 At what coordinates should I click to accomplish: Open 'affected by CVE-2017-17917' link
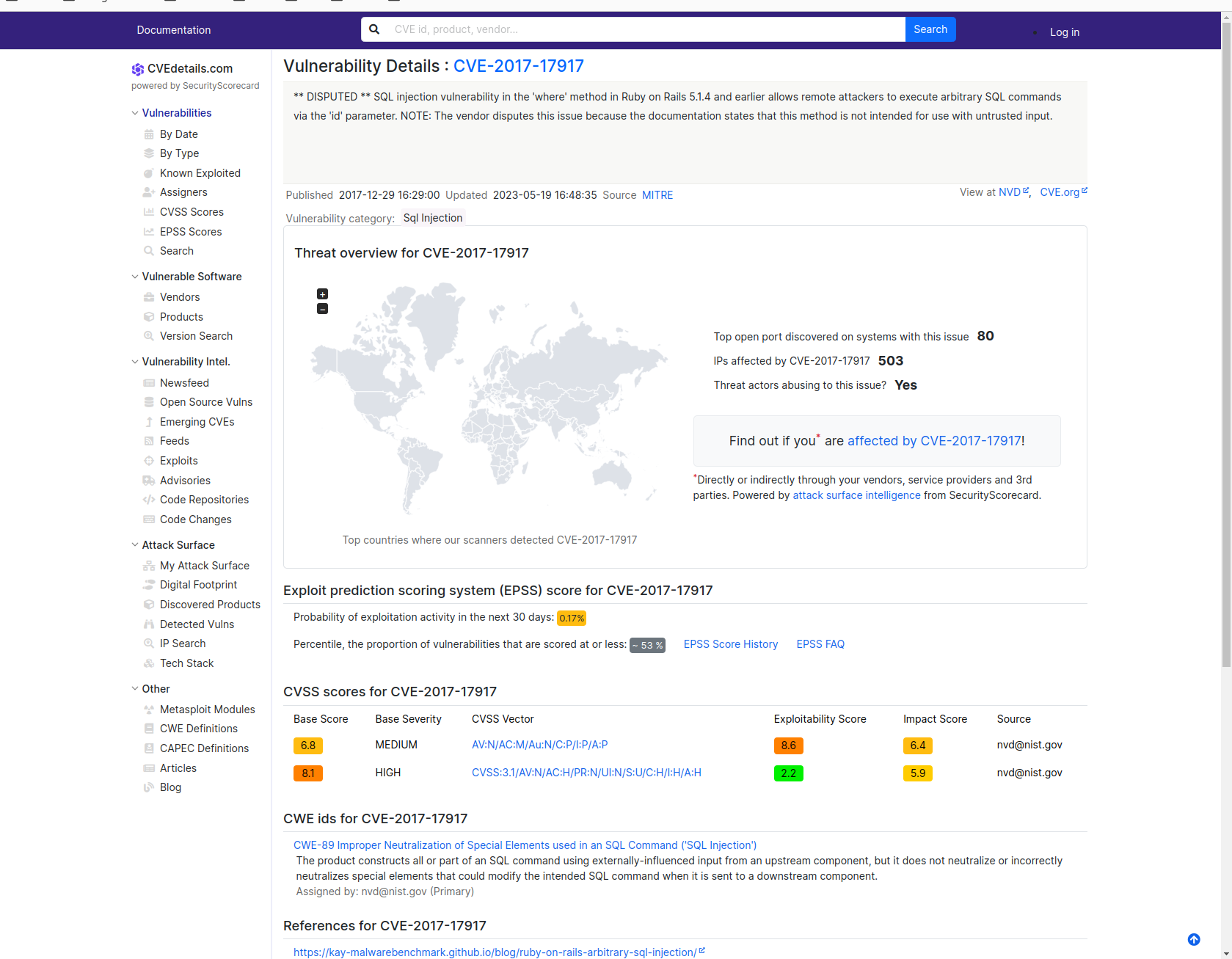tap(934, 441)
